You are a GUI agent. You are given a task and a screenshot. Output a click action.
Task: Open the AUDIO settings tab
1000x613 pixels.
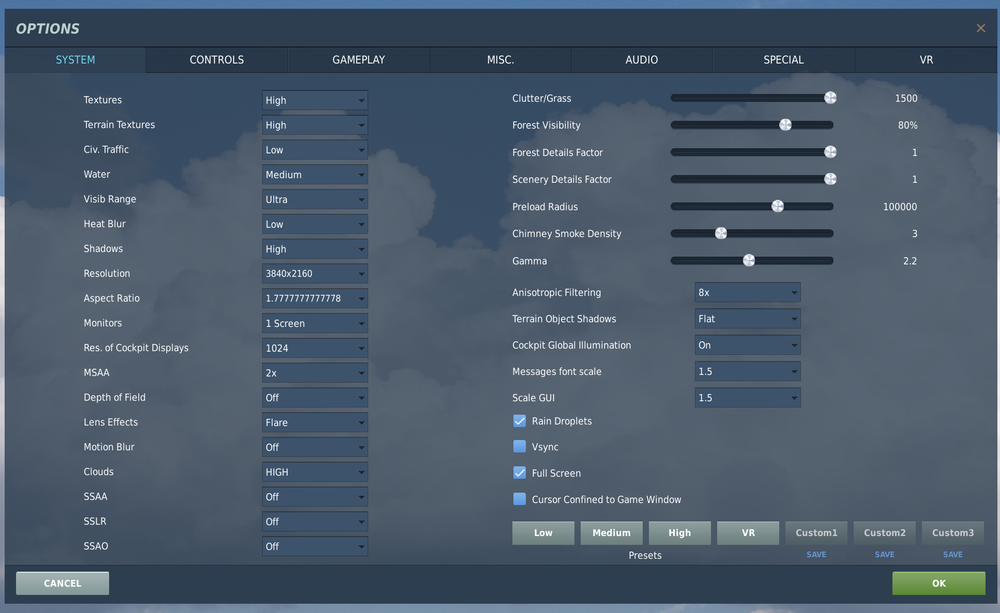pos(641,60)
